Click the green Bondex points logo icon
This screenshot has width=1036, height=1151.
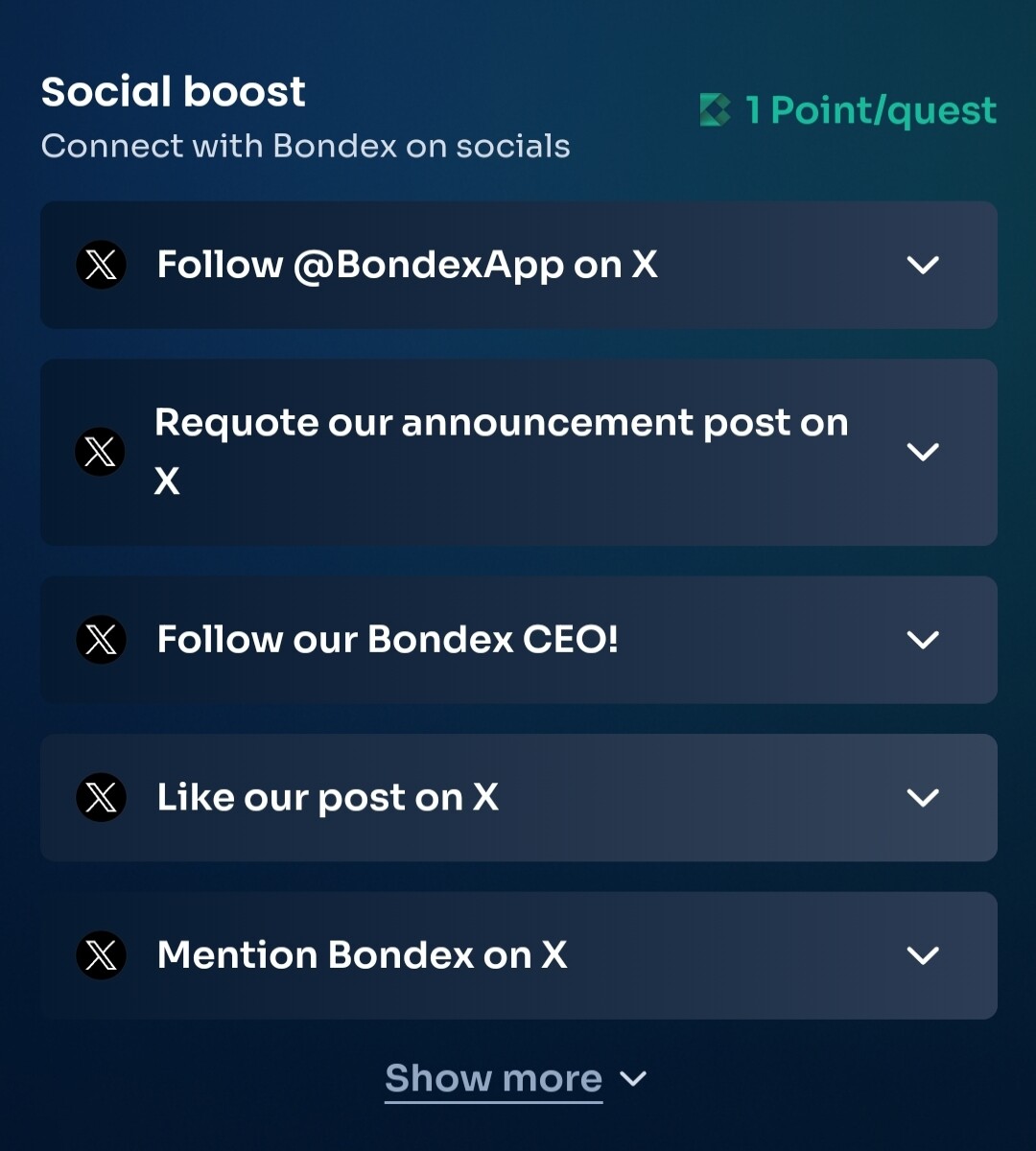click(716, 110)
